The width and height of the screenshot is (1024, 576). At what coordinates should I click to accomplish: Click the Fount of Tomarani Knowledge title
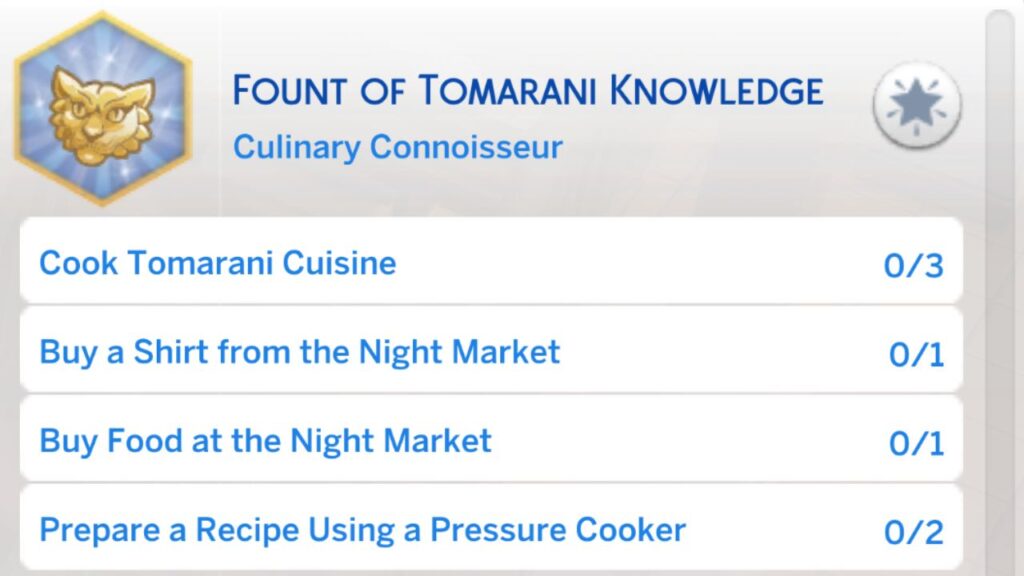tap(527, 90)
